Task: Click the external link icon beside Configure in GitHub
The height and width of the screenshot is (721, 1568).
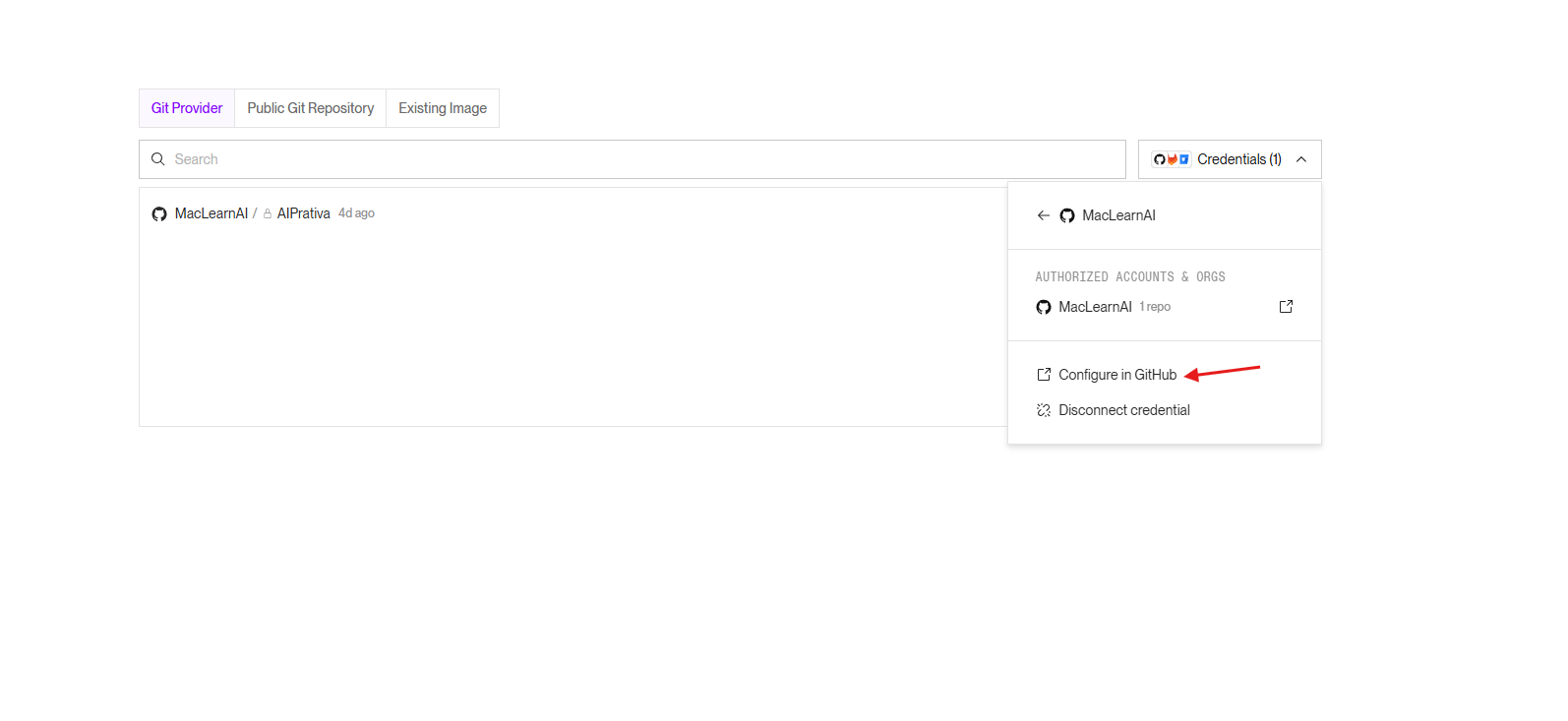Action: point(1044,375)
